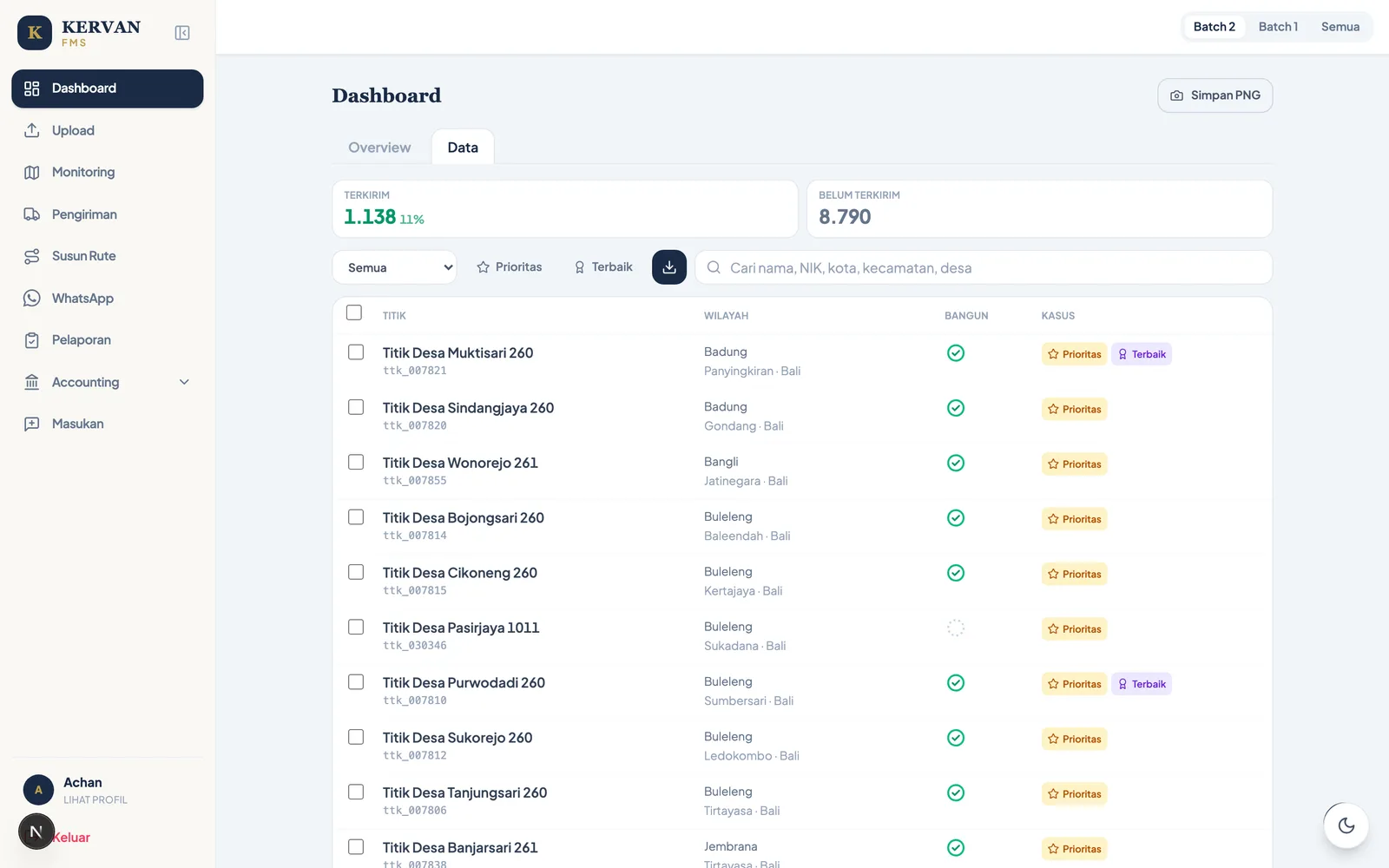The image size is (1389, 868).
Task: Switch to Batch 1 filter
Action: 1278,27
